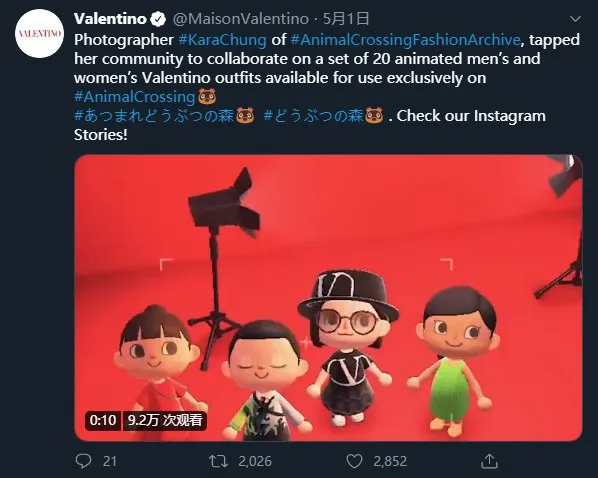Open Valentino profile avatar
Screen dimensions: 598x478
(x=39, y=34)
